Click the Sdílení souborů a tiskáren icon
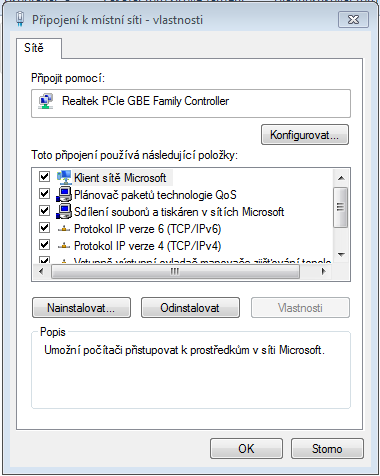 tap(64, 211)
